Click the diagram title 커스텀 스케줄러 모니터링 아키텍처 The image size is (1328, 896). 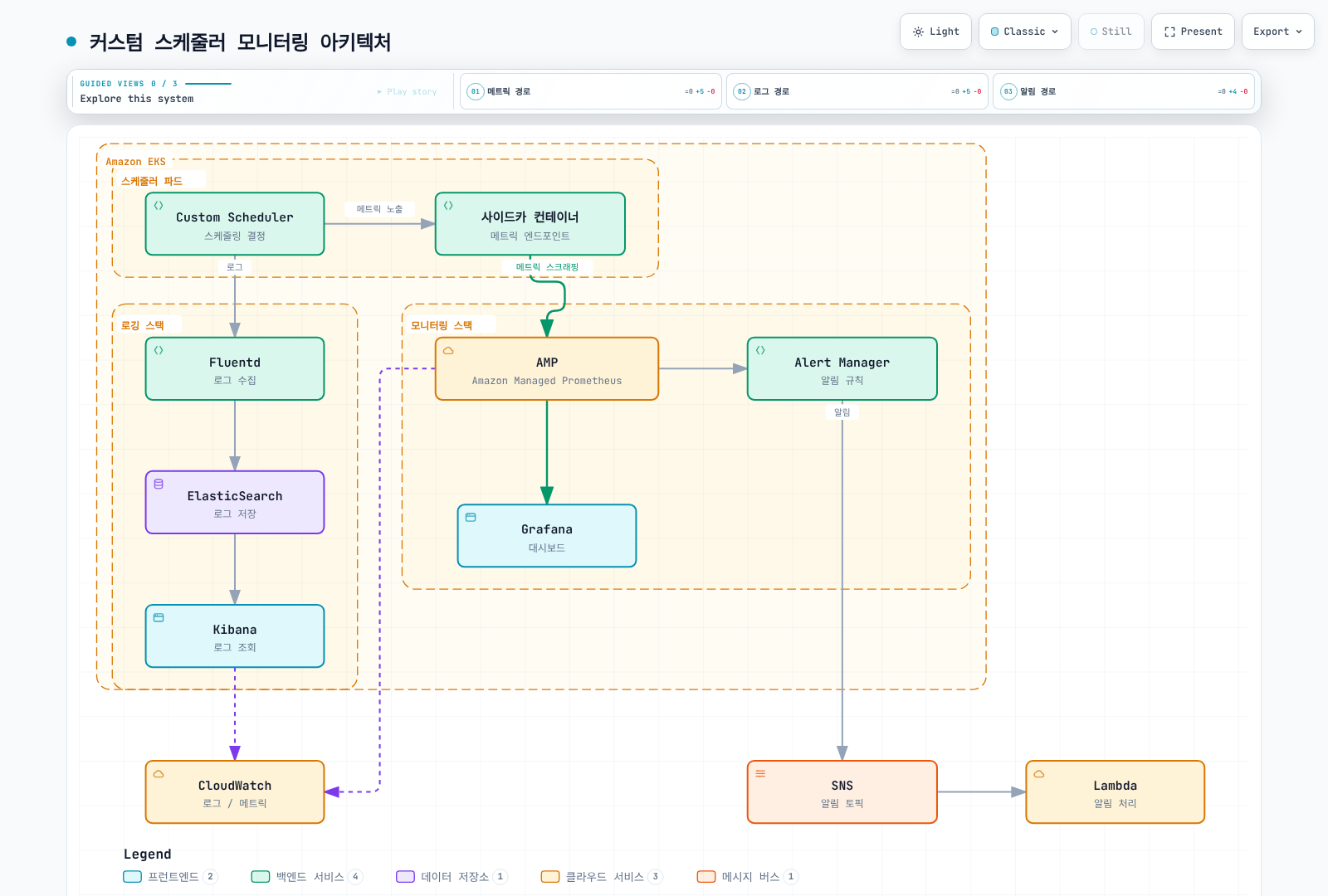click(240, 42)
